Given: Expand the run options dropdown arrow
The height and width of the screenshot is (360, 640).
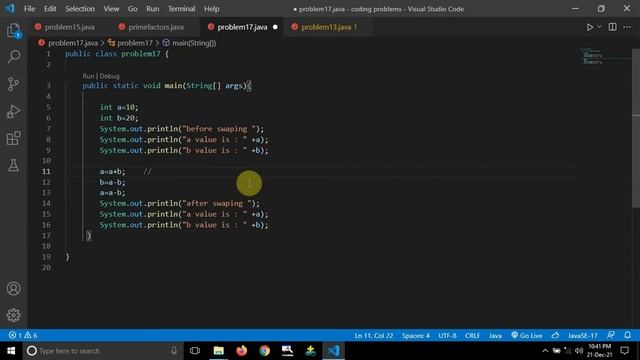Looking at the screenshot, I should (599, 27).
